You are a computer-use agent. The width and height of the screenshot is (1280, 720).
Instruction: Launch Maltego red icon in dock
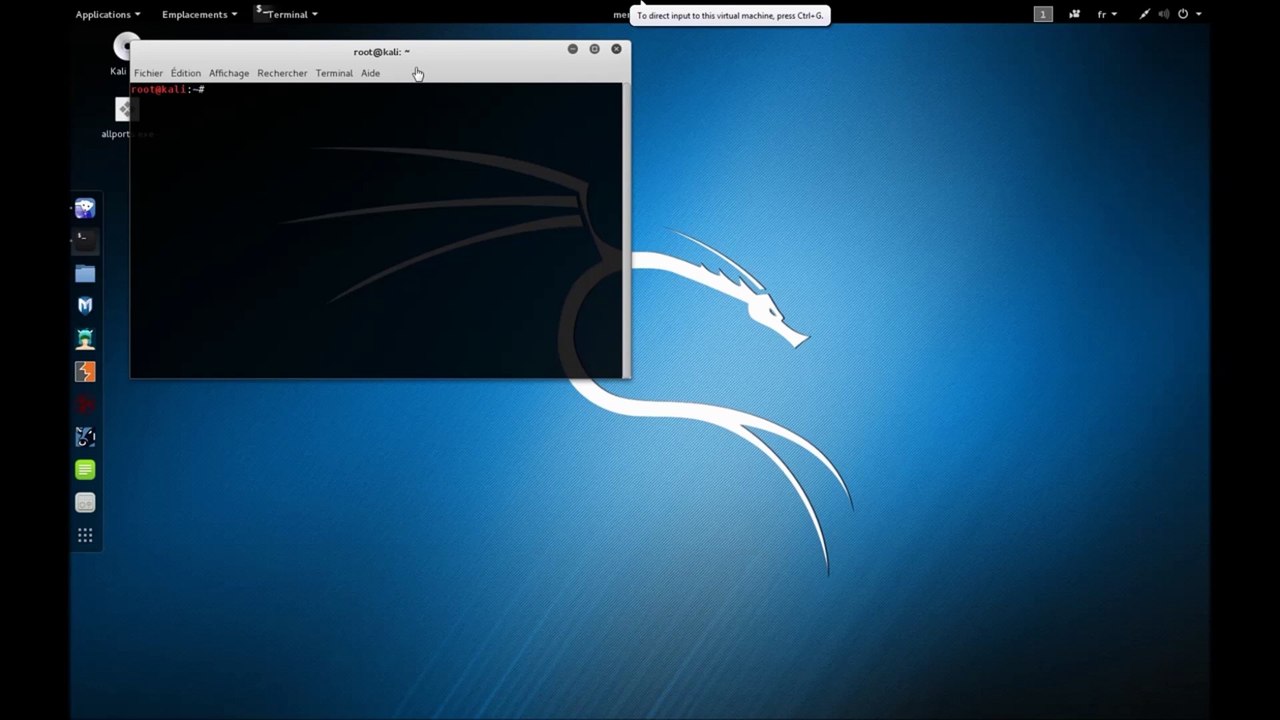[x=85, y=404]
